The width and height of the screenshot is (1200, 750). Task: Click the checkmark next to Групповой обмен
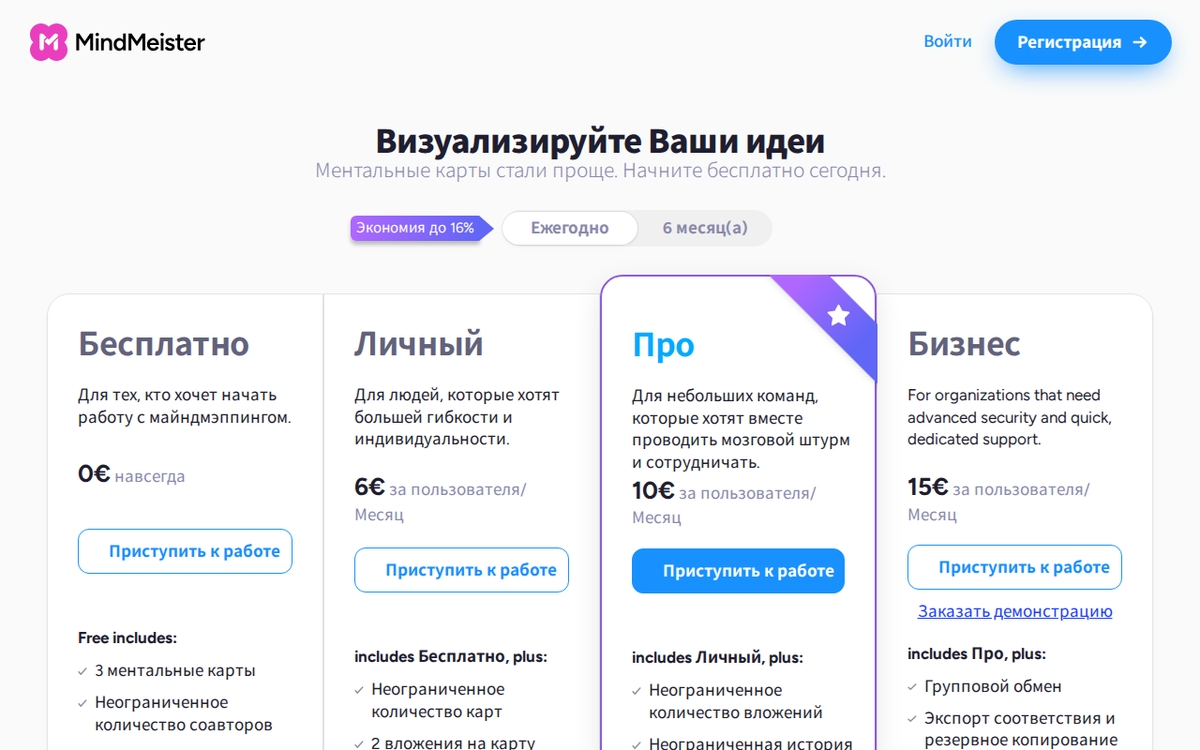(913, 687)
